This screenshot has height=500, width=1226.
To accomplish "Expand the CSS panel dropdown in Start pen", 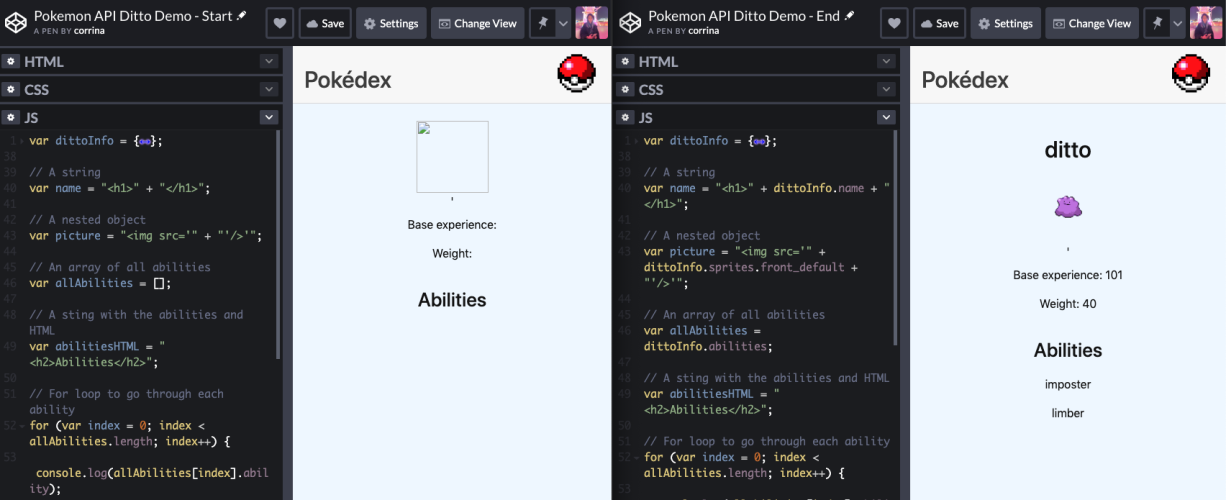I will point(268,89).
